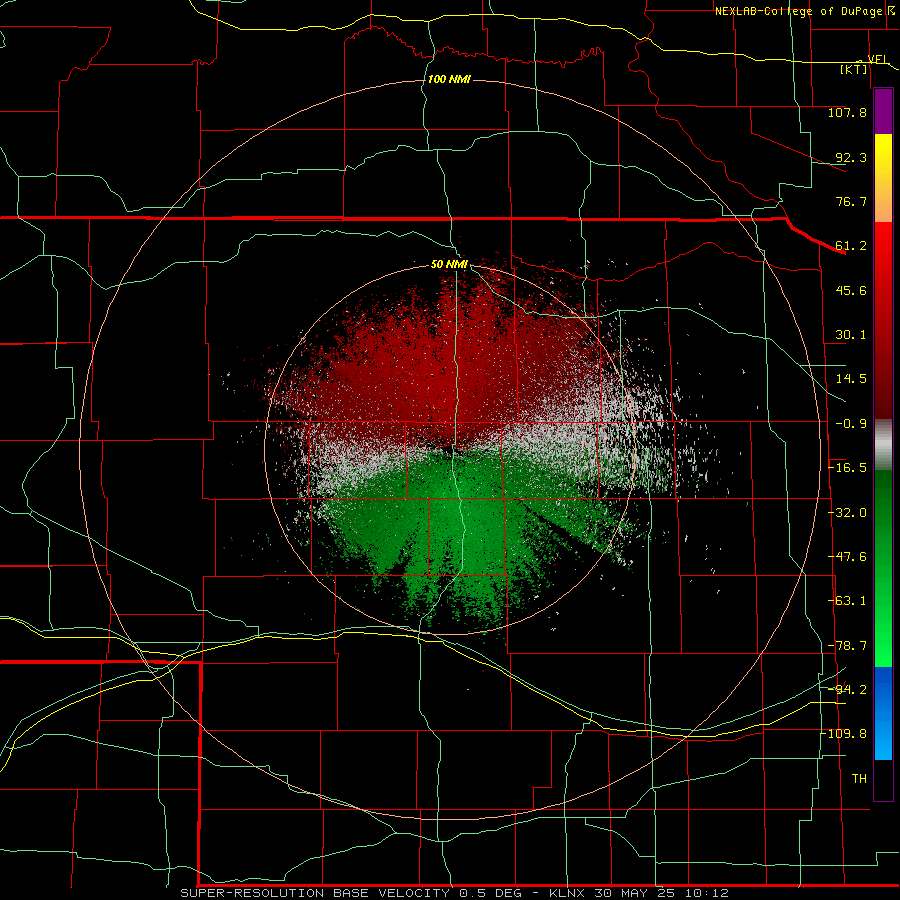Screen dimensions: 900x900
Task: Click the 107.8 legend value
Action: (x=847, y=112)
